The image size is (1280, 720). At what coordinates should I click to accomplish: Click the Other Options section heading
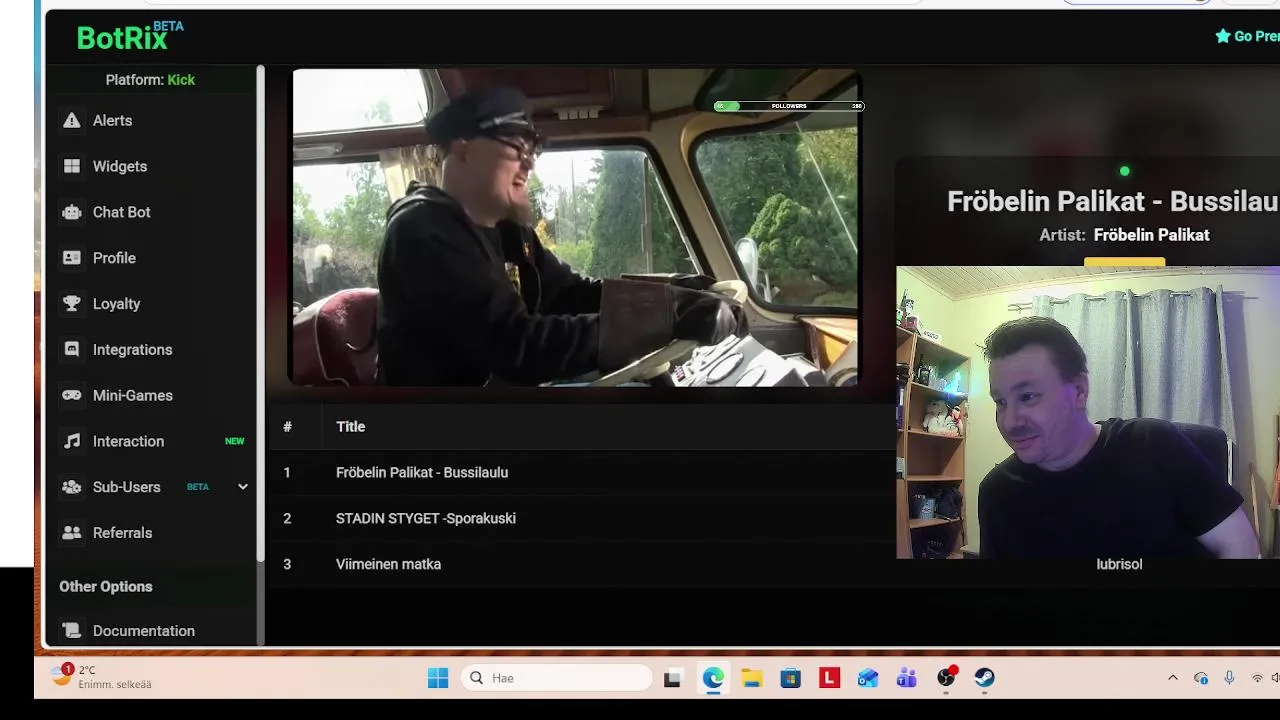click(x=106, y=587)
